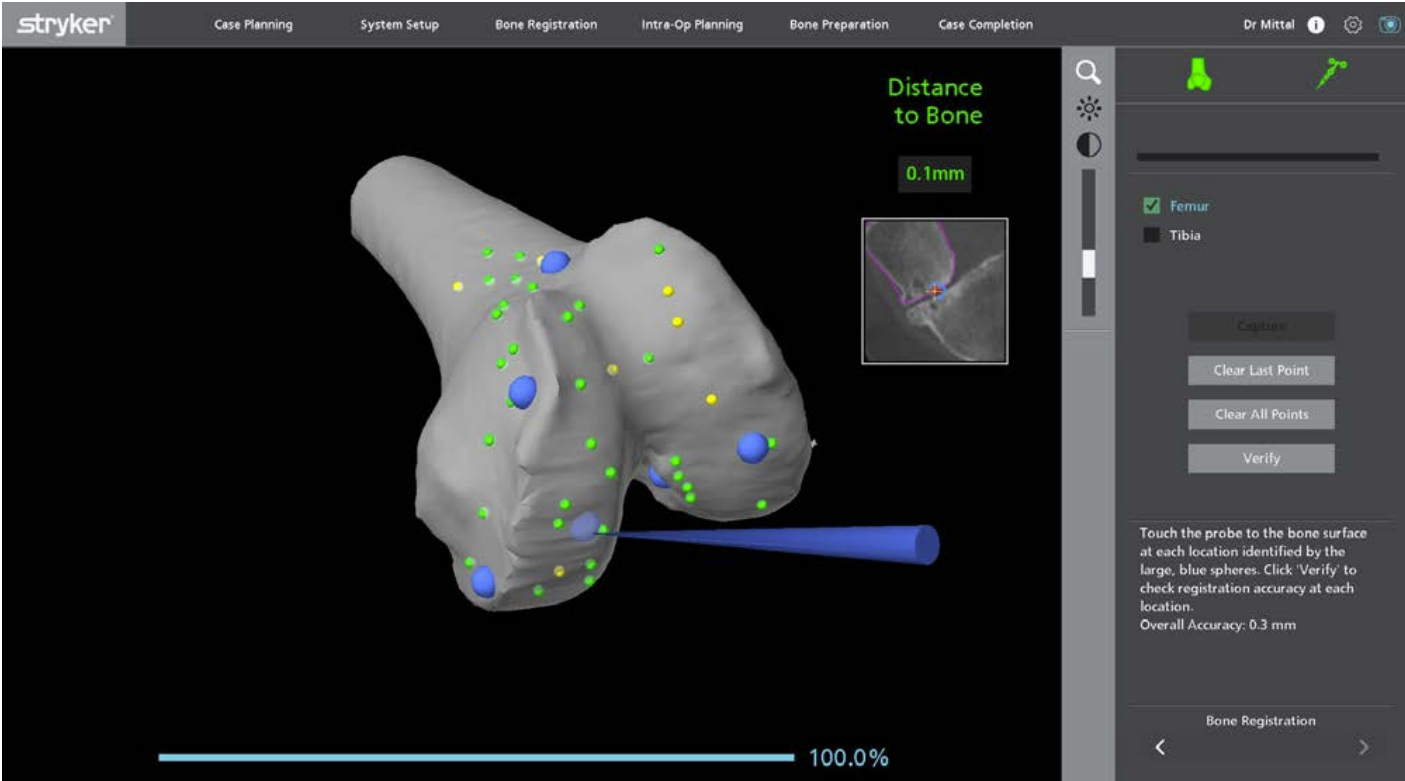Switch to the green bone icon tab

pos(1198,74)
